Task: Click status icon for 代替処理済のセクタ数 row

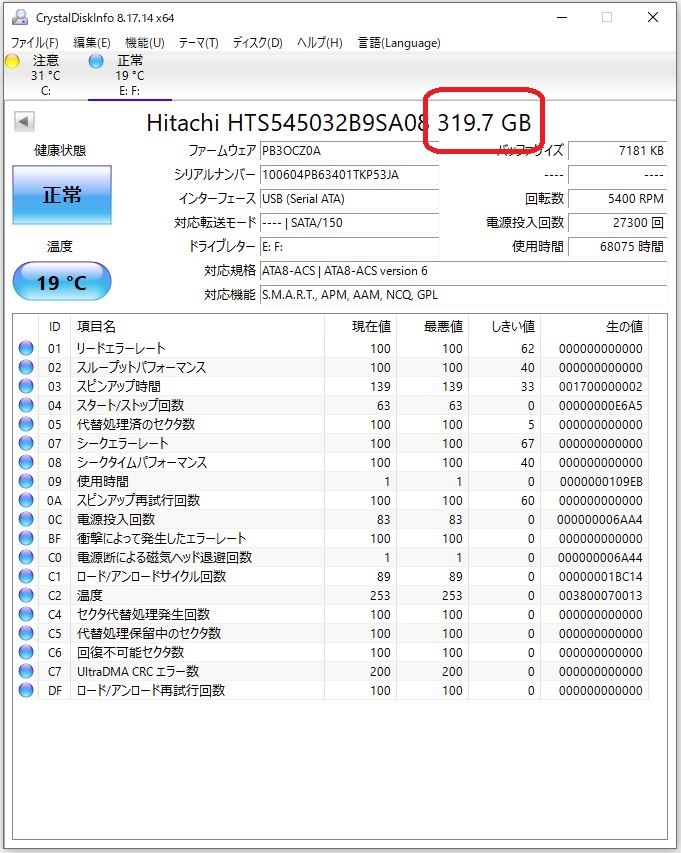Action: [26, 424]
